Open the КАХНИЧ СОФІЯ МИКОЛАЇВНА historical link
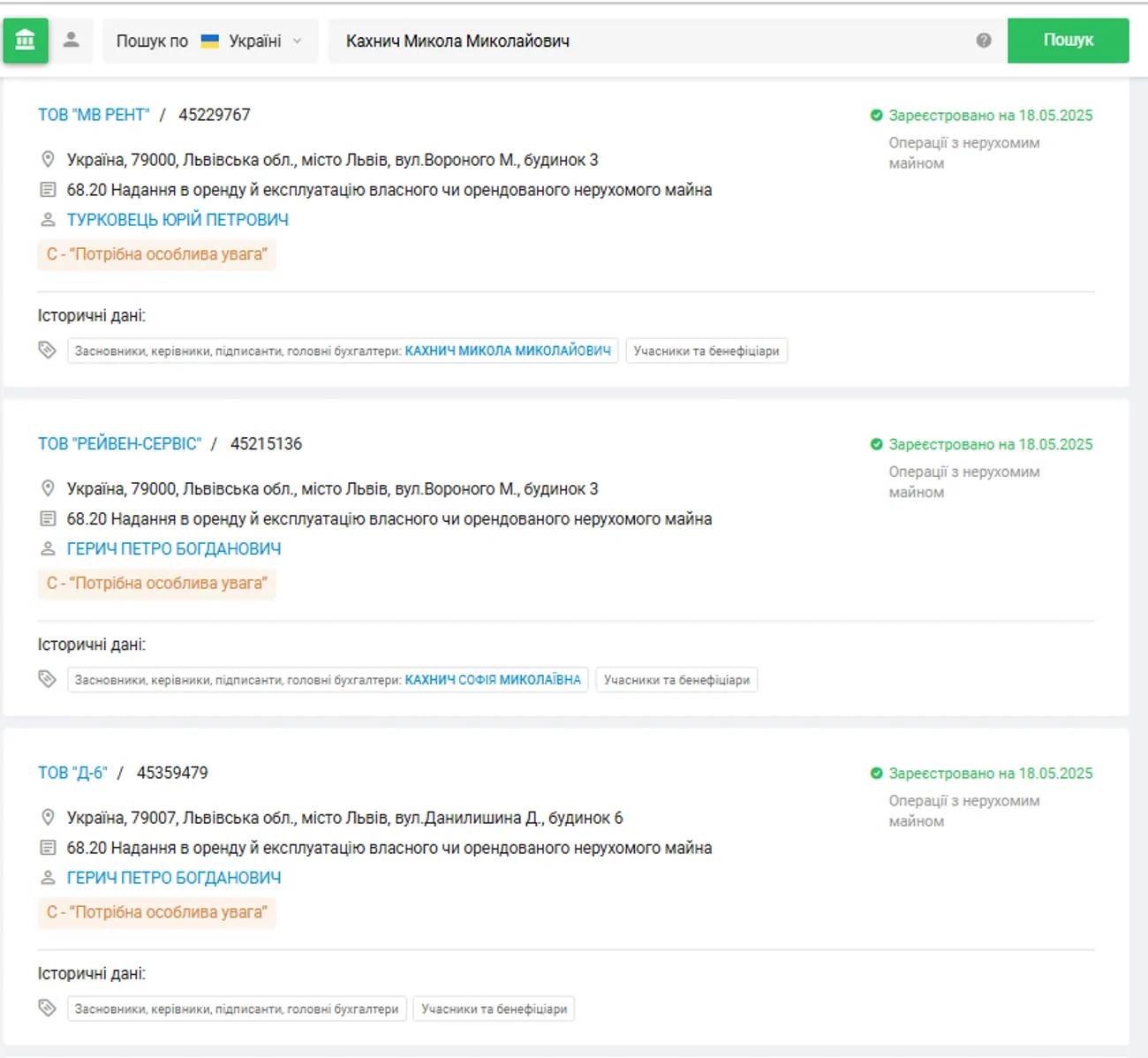The image size is (1148, 1058). point(493,680)
